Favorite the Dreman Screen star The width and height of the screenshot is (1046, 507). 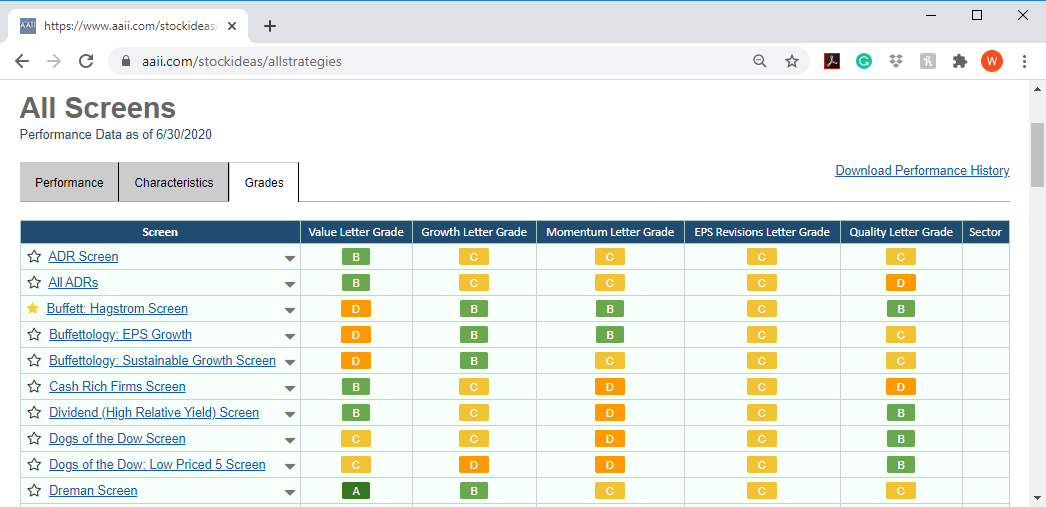coord(34,490)
